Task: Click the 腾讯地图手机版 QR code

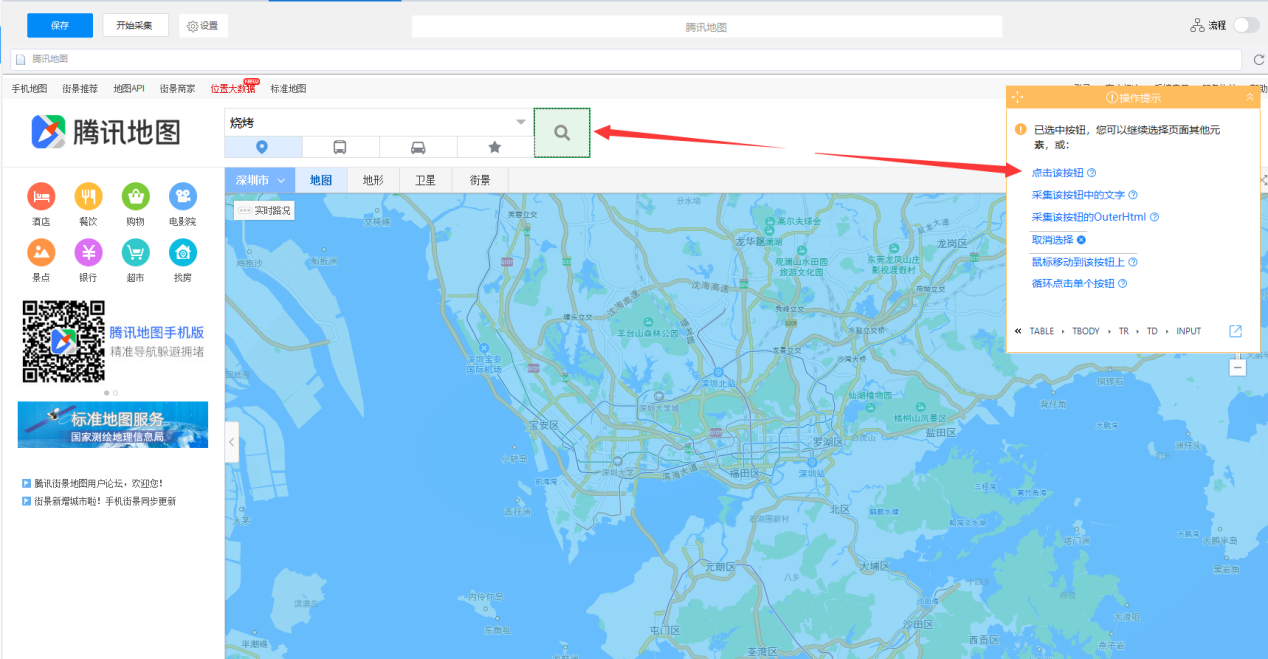Action: pyautogui.click(x=64, y=341)
